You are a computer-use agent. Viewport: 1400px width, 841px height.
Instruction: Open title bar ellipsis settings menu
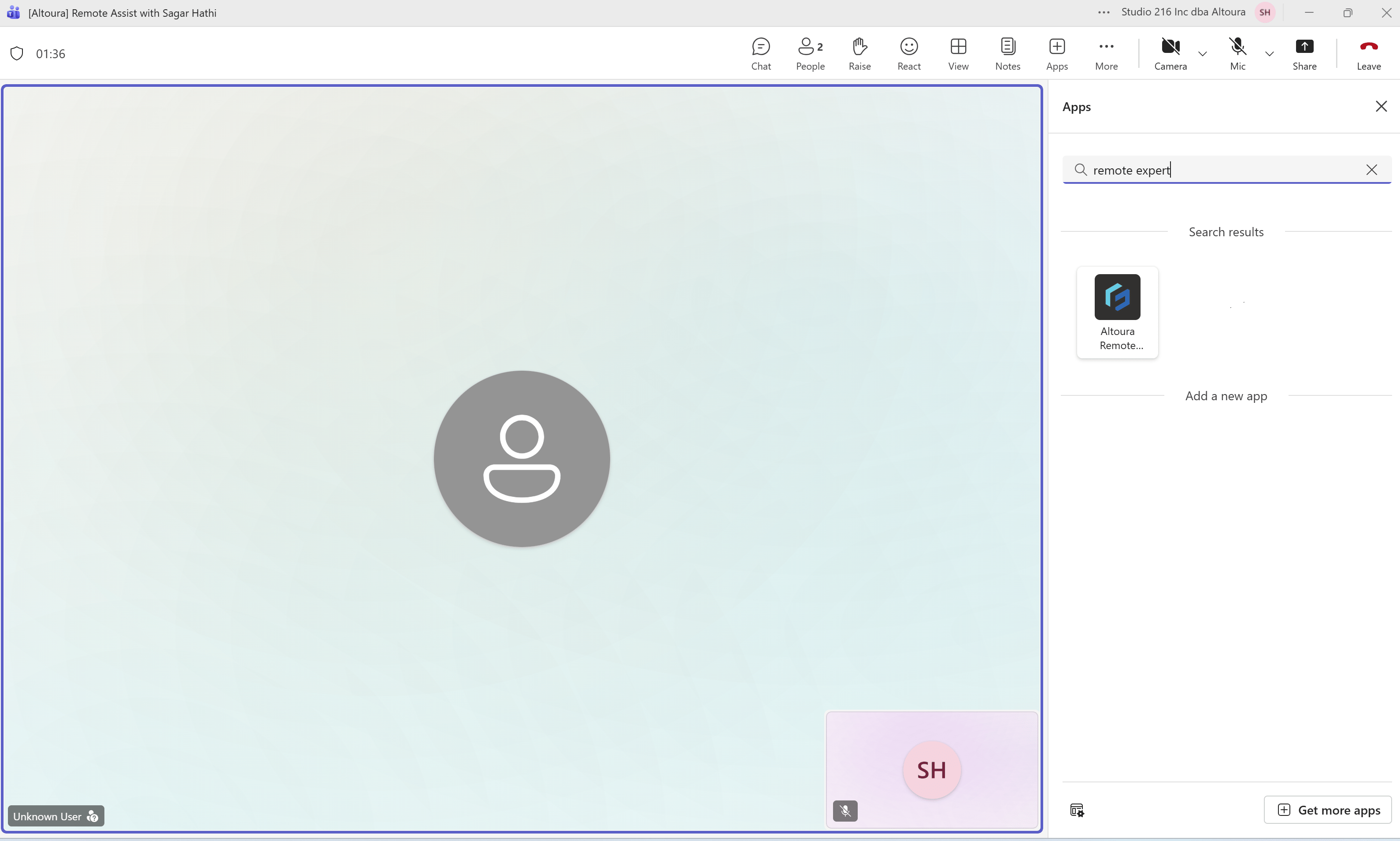pyautogui.click(x=1103, y=12)
